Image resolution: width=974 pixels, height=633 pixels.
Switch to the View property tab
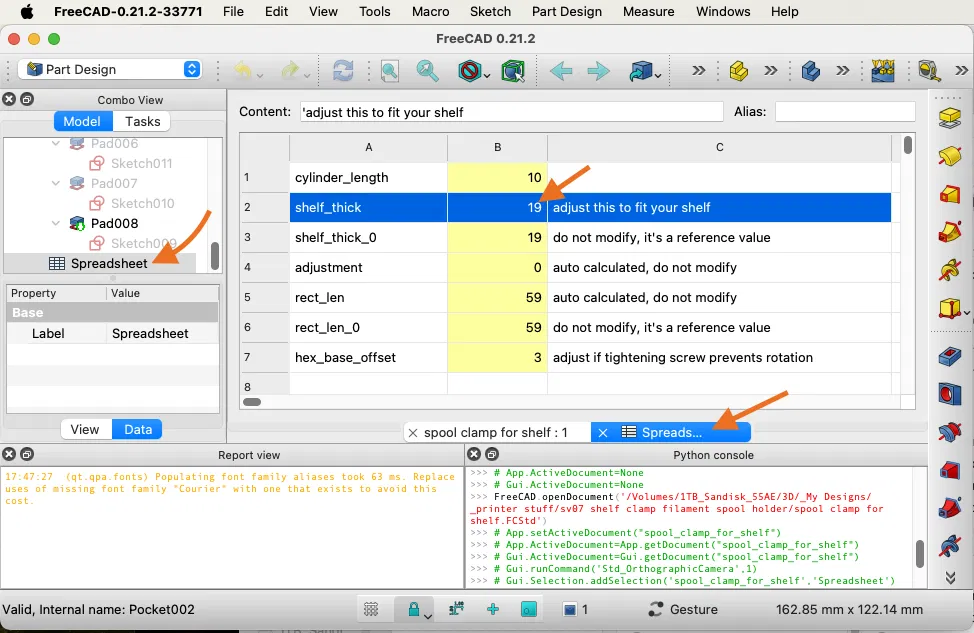84,429
